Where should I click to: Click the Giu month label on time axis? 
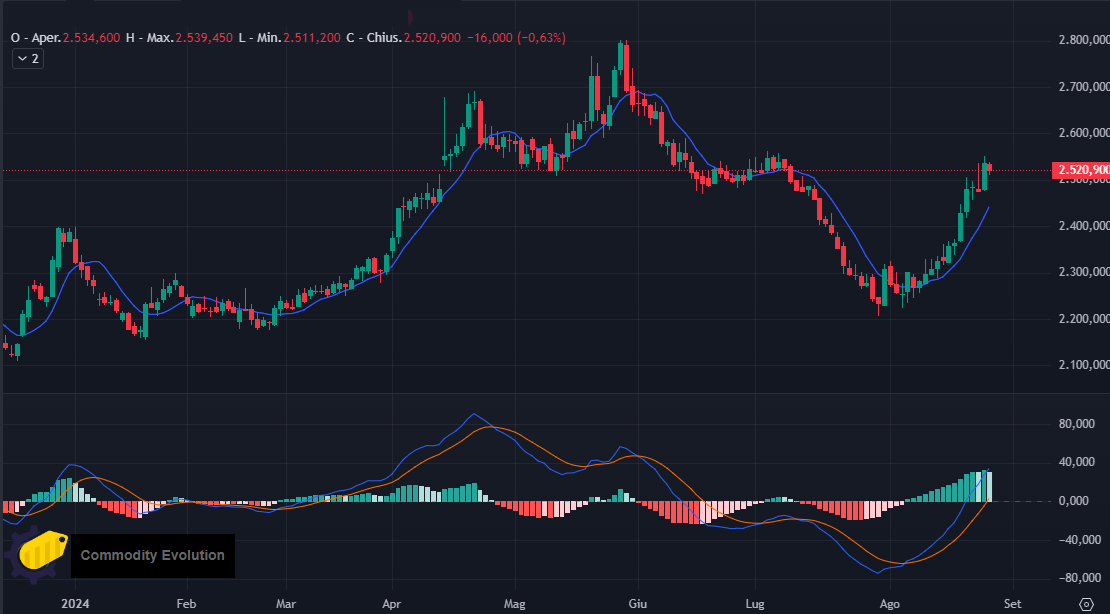click(638, 604)
